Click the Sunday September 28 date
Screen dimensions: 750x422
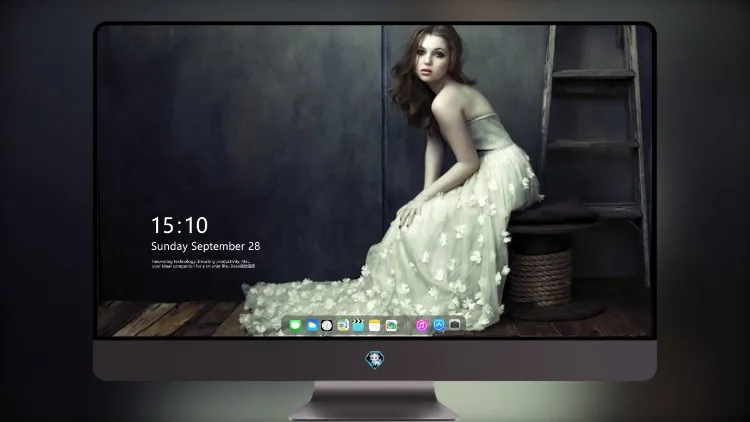pyautogui.click(x=206, y=246)
